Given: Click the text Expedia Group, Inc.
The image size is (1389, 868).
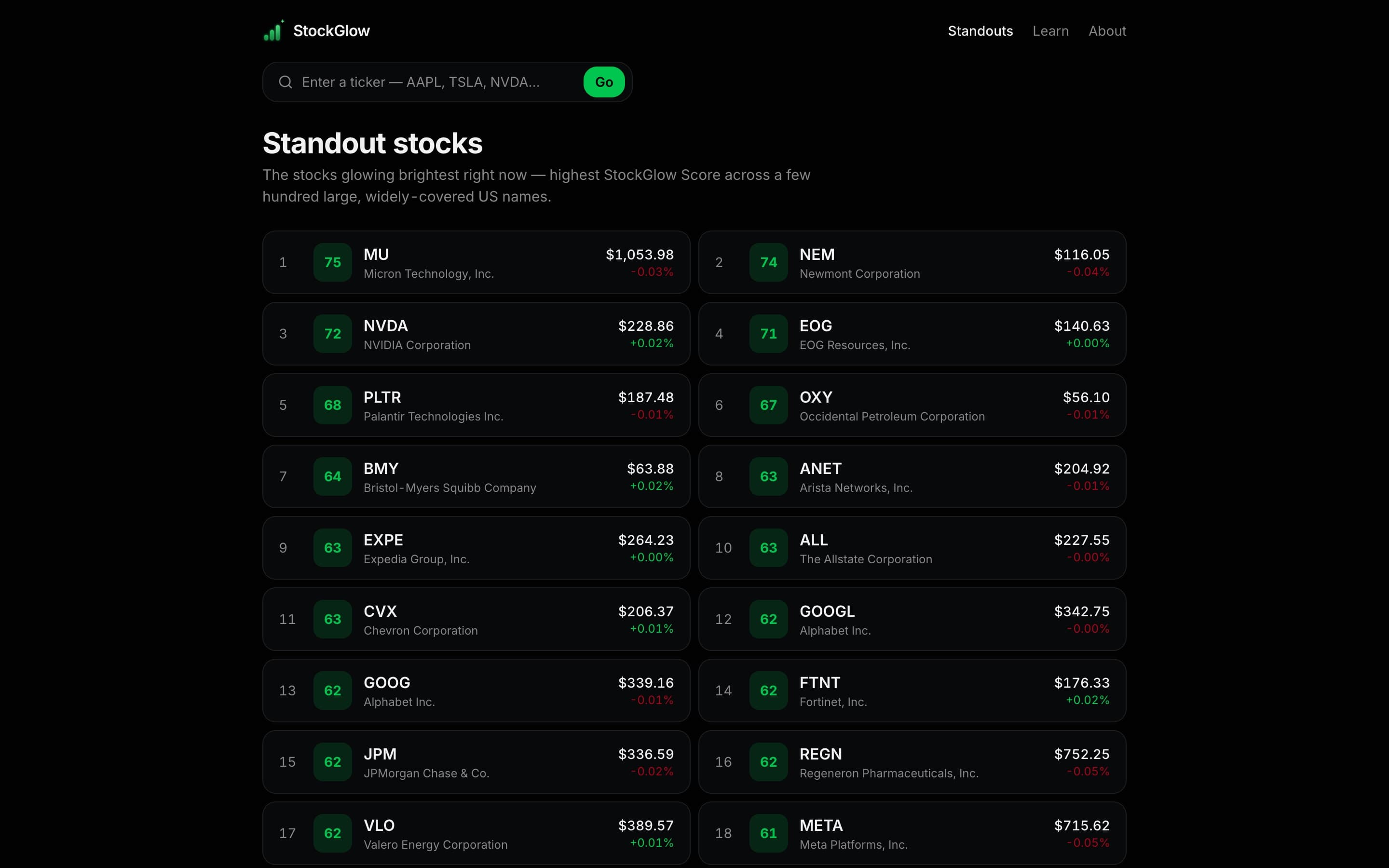Looking at the screenshot, I should tap(417, 559).
